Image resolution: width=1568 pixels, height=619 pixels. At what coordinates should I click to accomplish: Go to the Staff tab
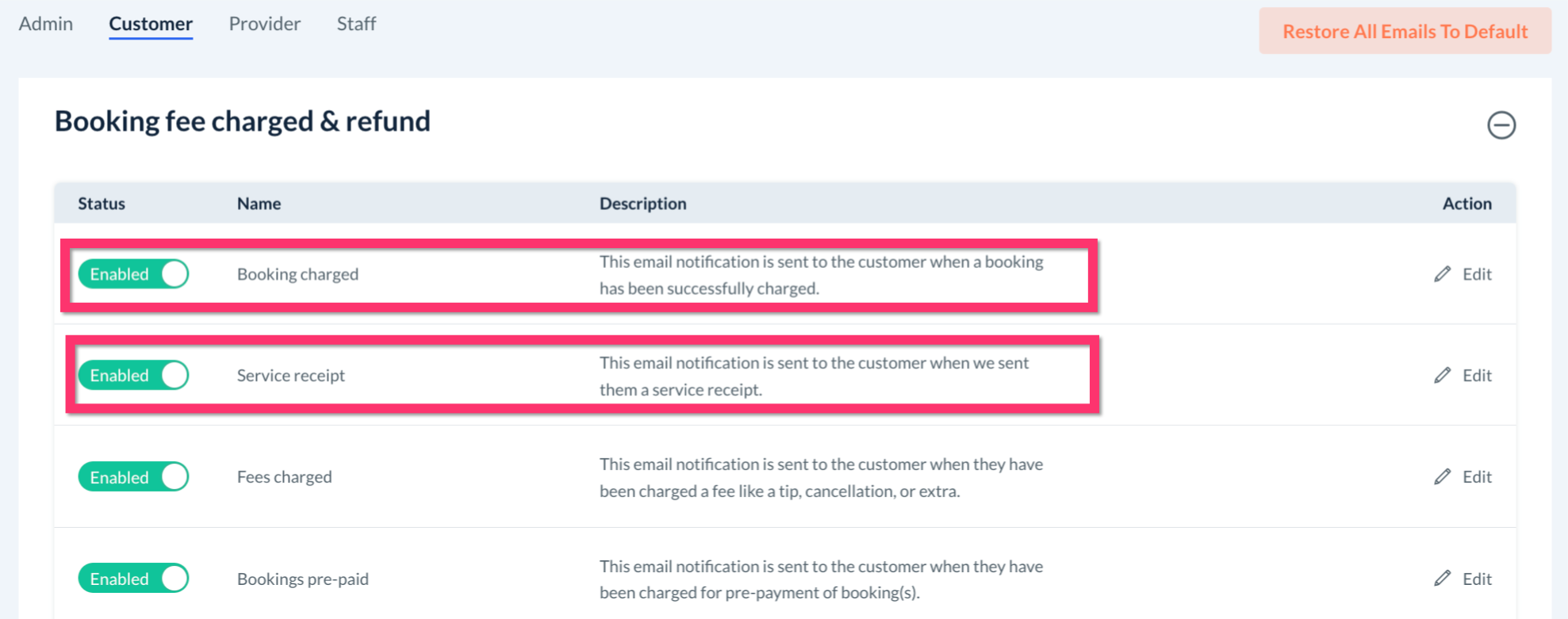pos(356,24)
